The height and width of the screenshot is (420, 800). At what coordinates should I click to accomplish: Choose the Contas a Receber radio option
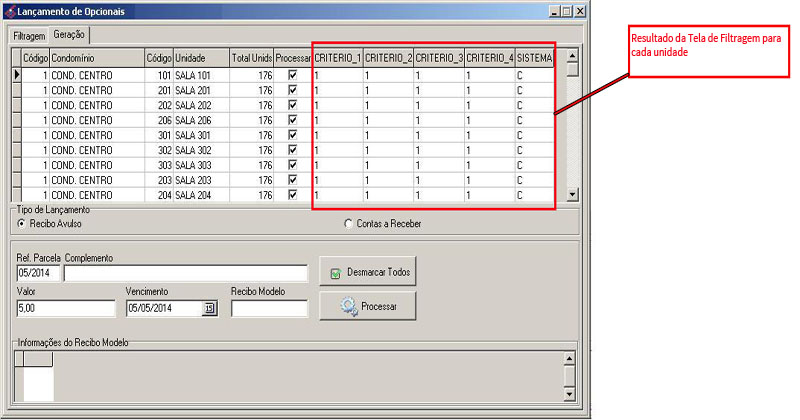348,223
